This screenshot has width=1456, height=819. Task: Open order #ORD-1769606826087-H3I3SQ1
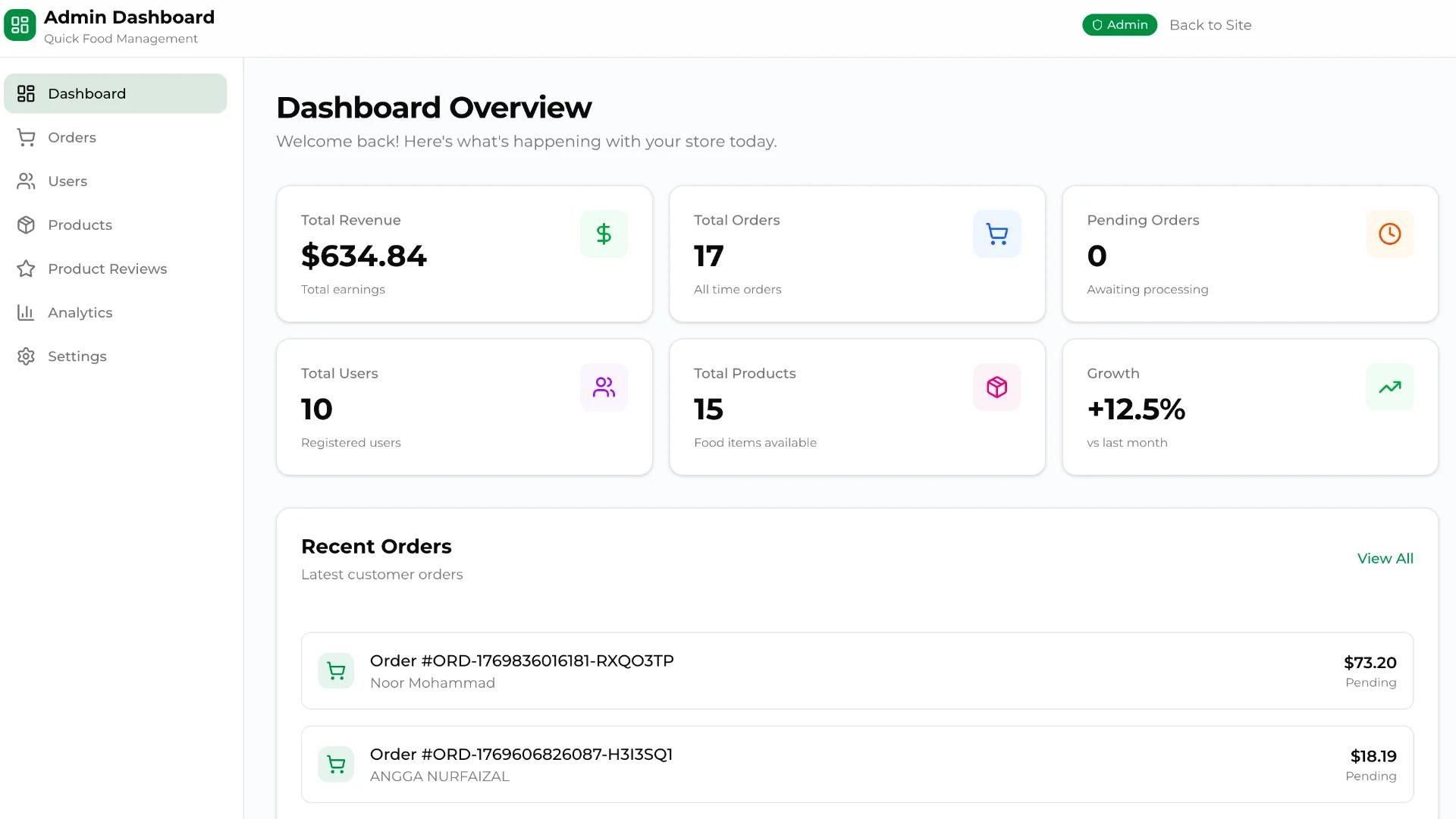(857, 764)
